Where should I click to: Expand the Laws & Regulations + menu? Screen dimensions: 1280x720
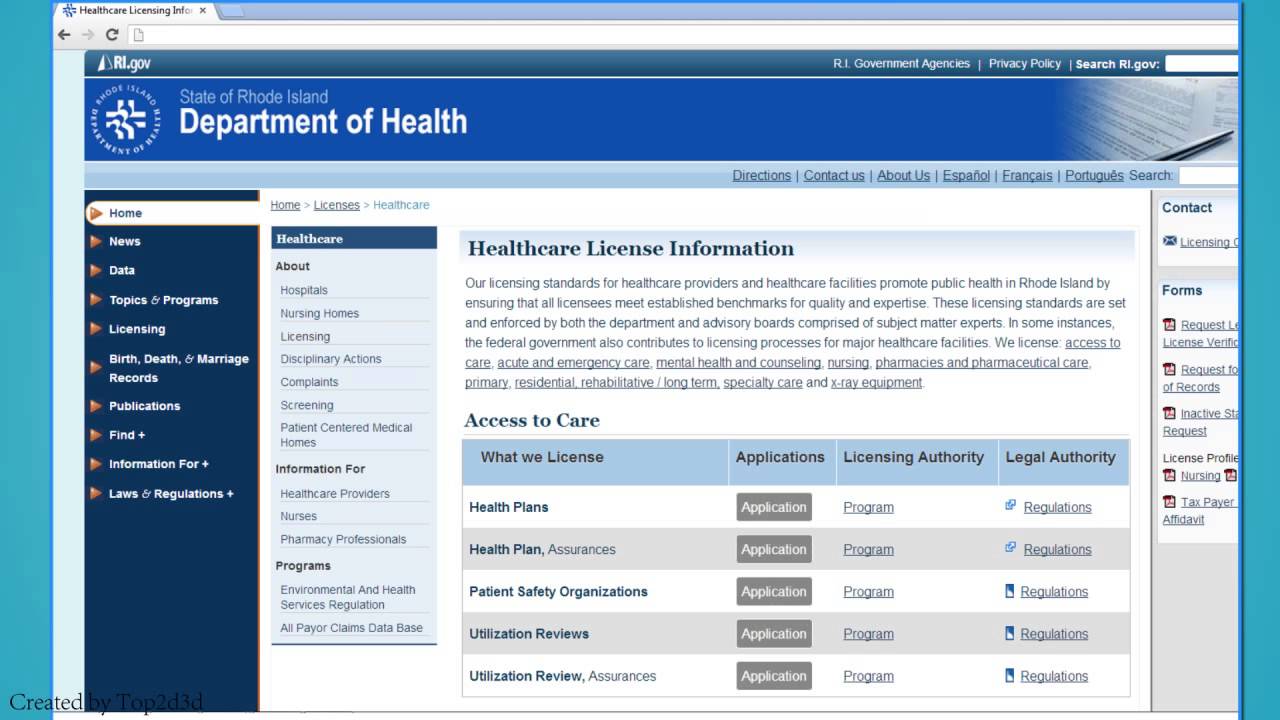pos(170,494)
